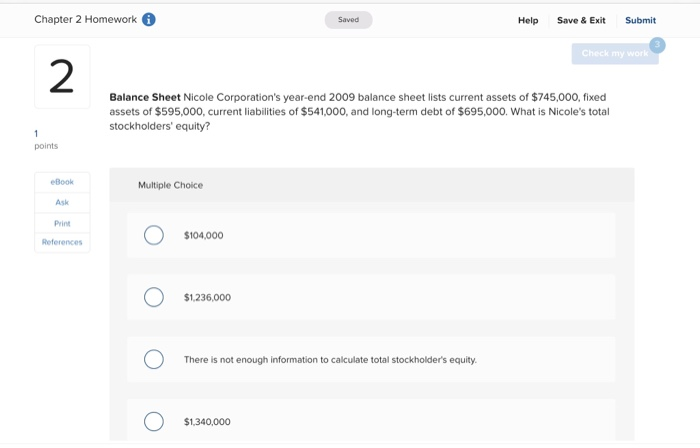Open the References sidebar link

point(62,242)
